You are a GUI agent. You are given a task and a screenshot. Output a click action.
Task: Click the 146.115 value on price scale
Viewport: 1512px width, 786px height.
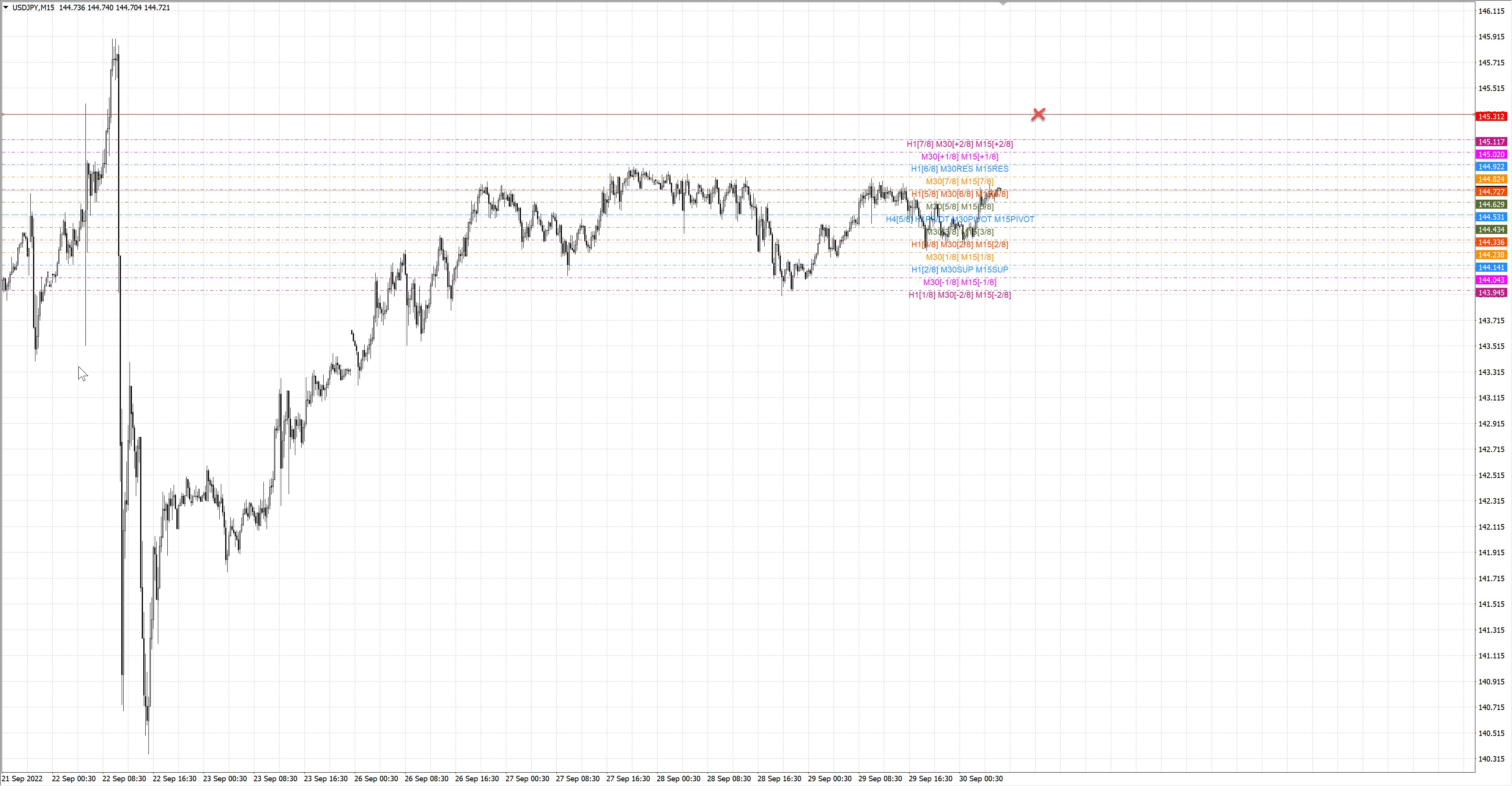[x=1491, y=11]
